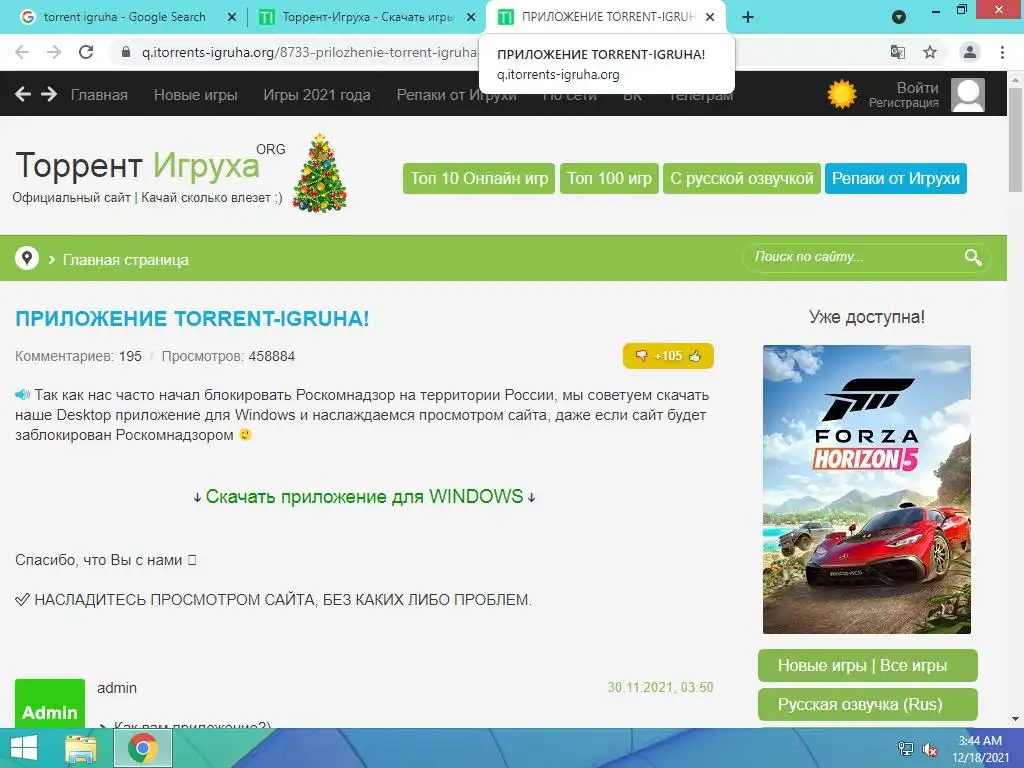Click the Просмотров: 458884 text

(x=229, y=357)
